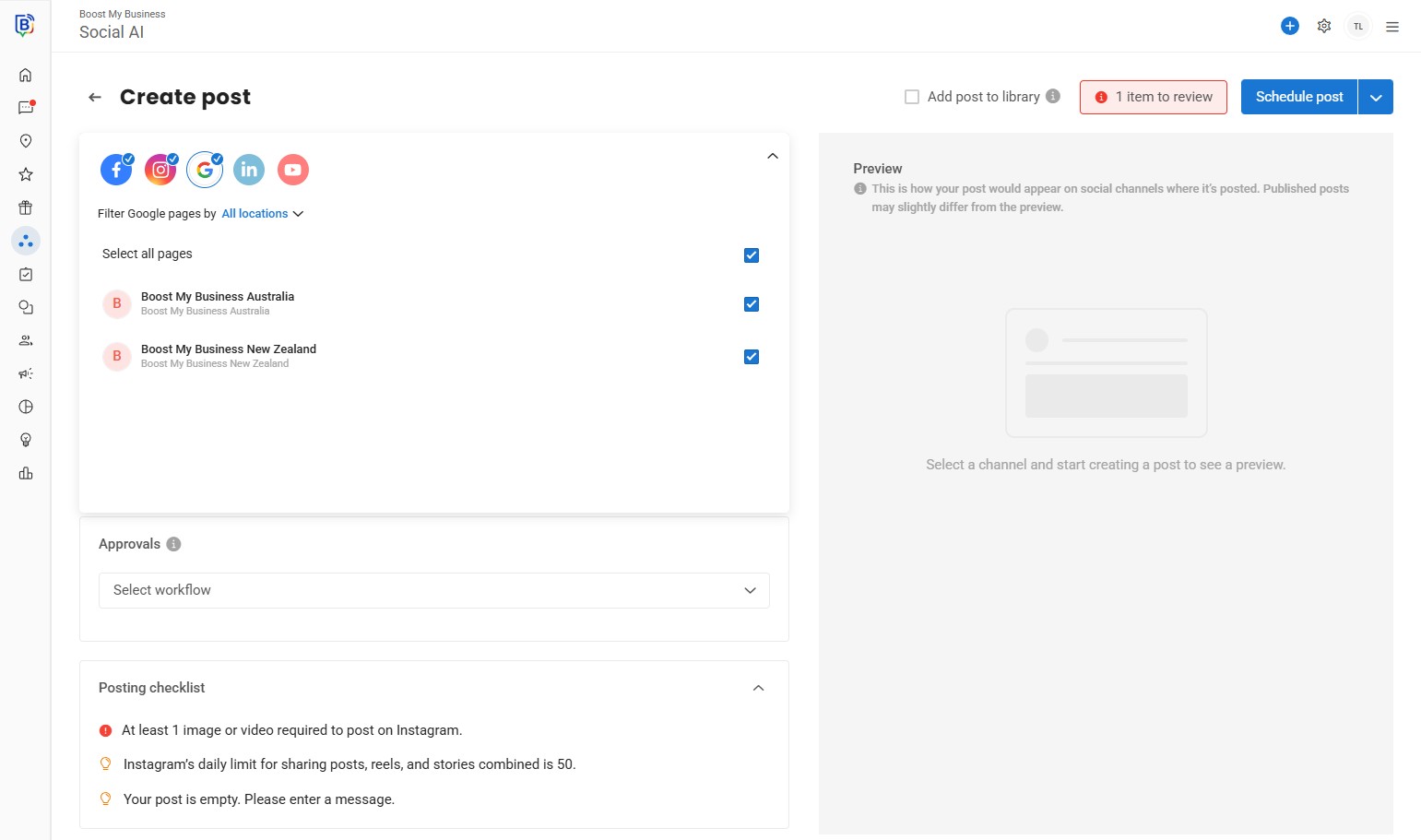This screenshot has width=1421, height=840.
Task: Open the All locations filter dropdown
Action: (x=263, y=214)
